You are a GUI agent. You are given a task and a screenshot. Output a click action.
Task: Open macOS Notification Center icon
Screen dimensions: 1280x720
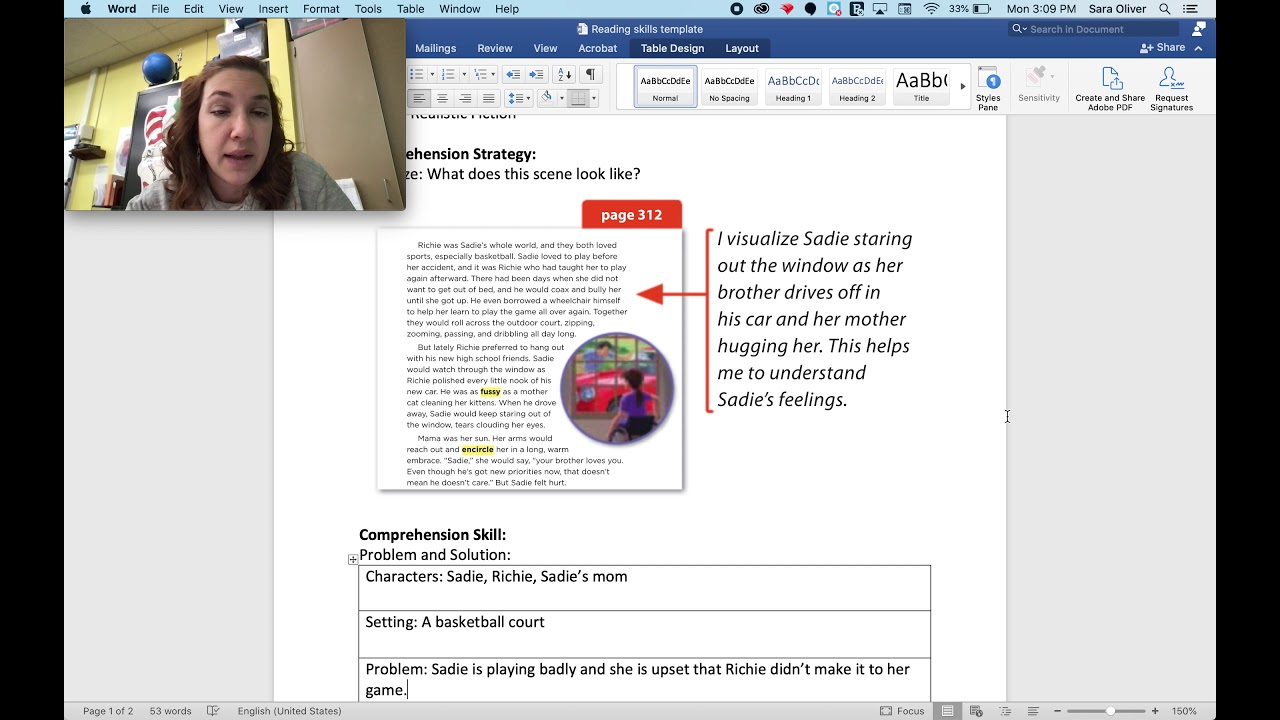pyautogui.click(x=1190, y=9)
